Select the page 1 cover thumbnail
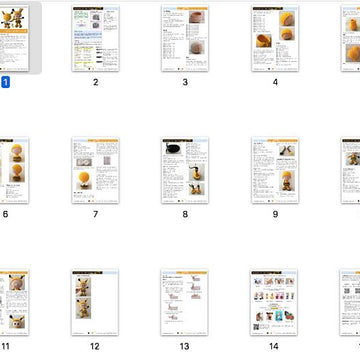 point(14,38)
